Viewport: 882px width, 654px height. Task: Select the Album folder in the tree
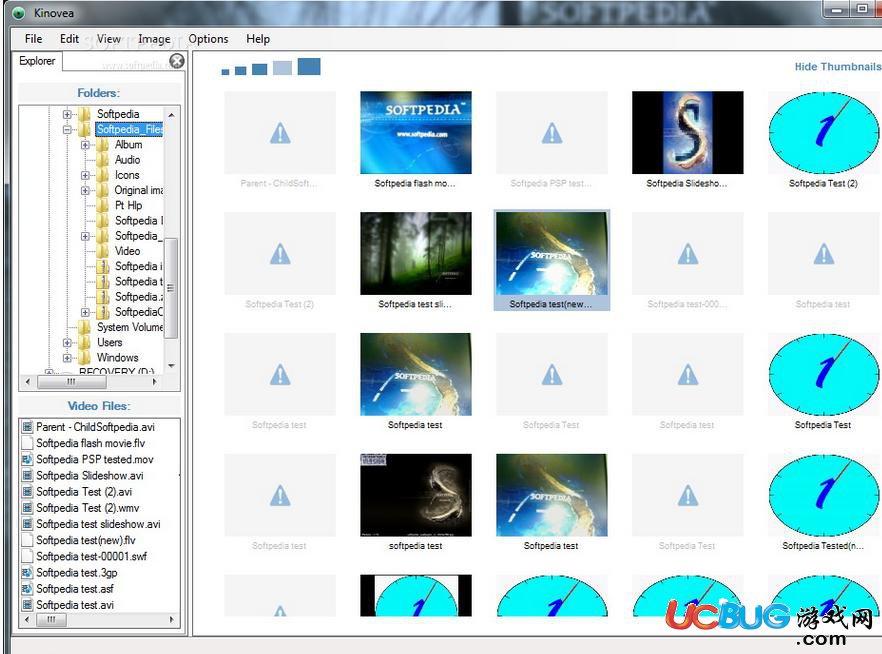pos(129,145)
